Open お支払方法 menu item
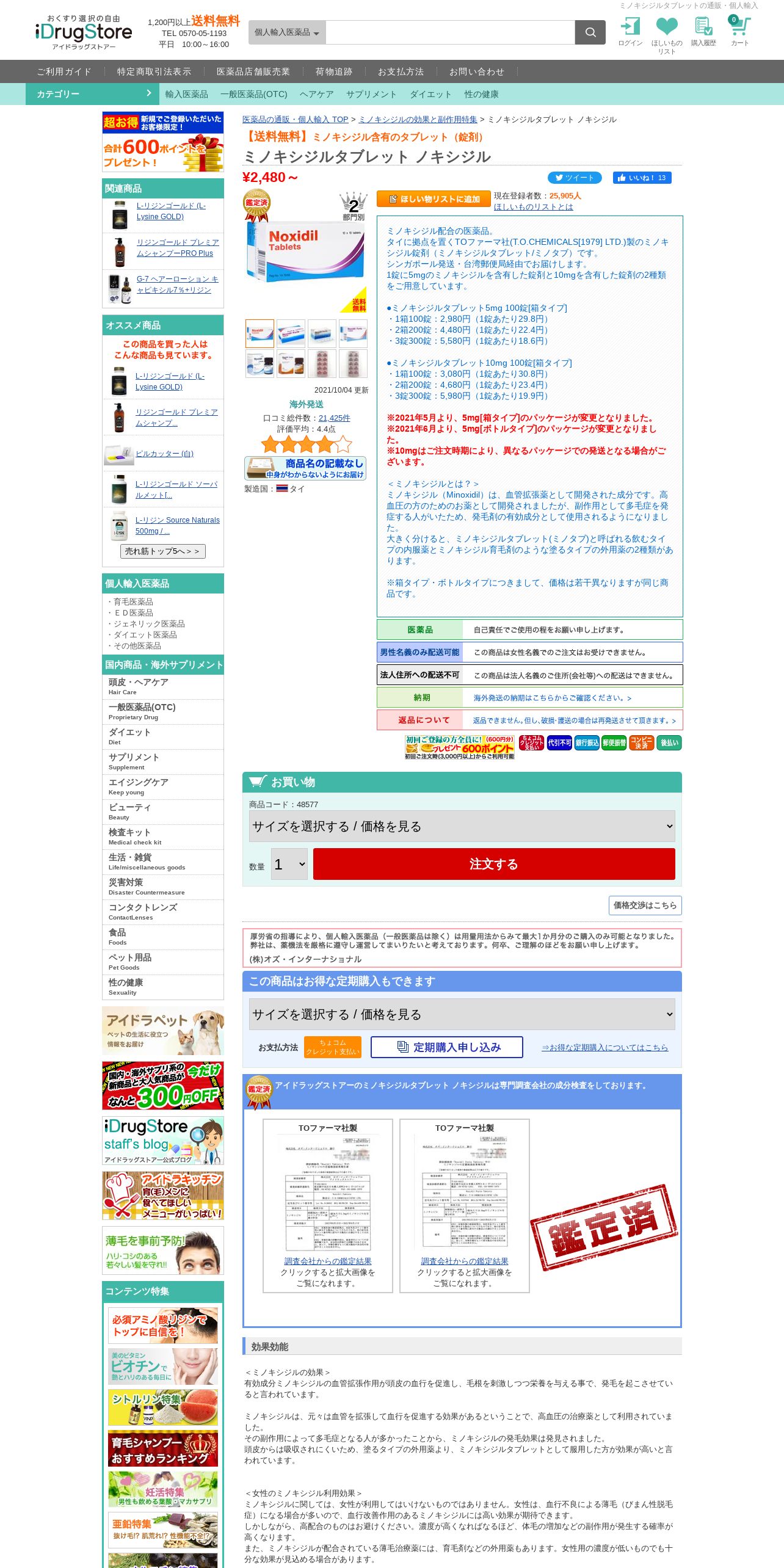 [401, 71]
